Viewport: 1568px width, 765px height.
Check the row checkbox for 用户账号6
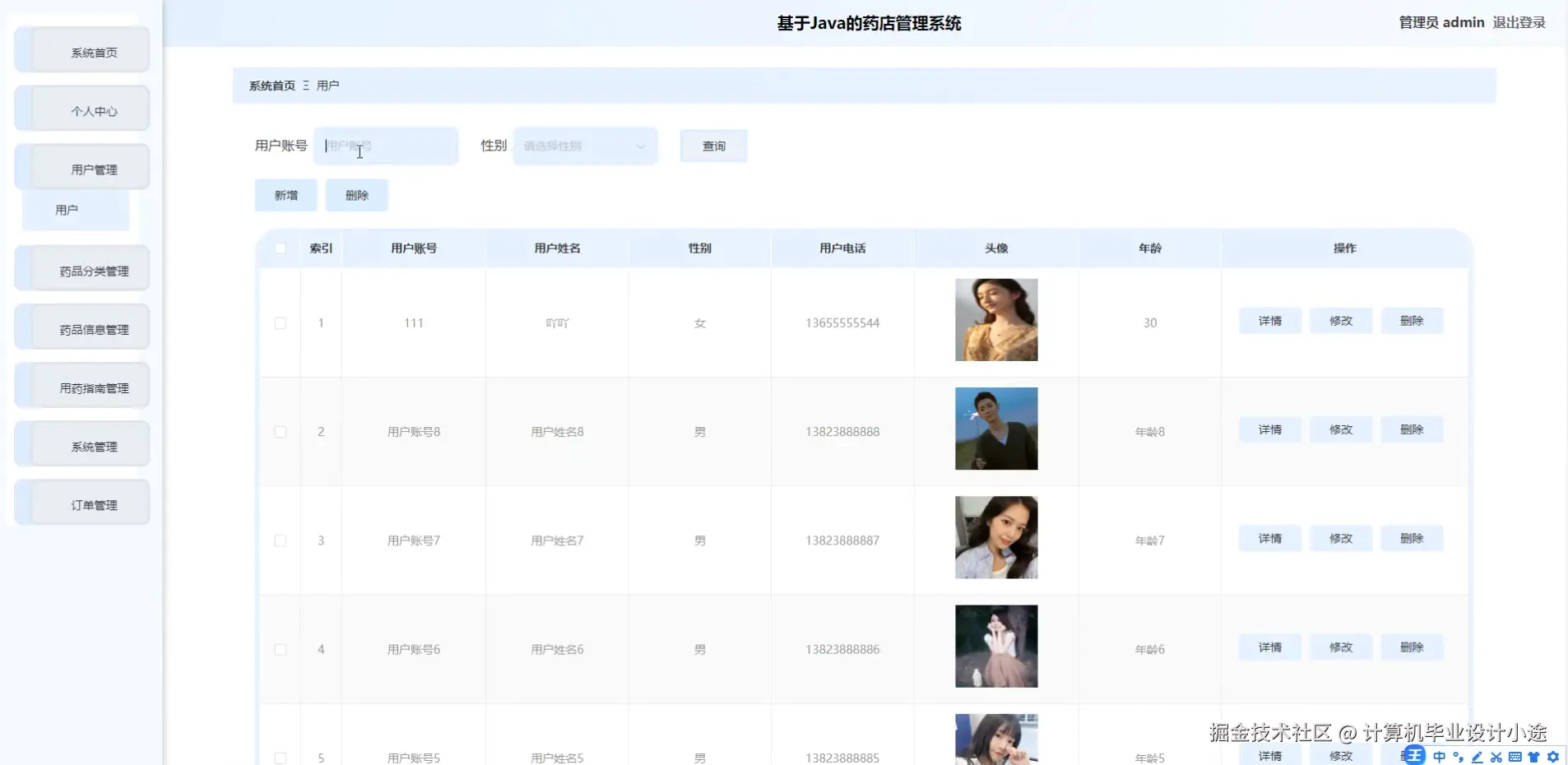[x=281, y=650]
